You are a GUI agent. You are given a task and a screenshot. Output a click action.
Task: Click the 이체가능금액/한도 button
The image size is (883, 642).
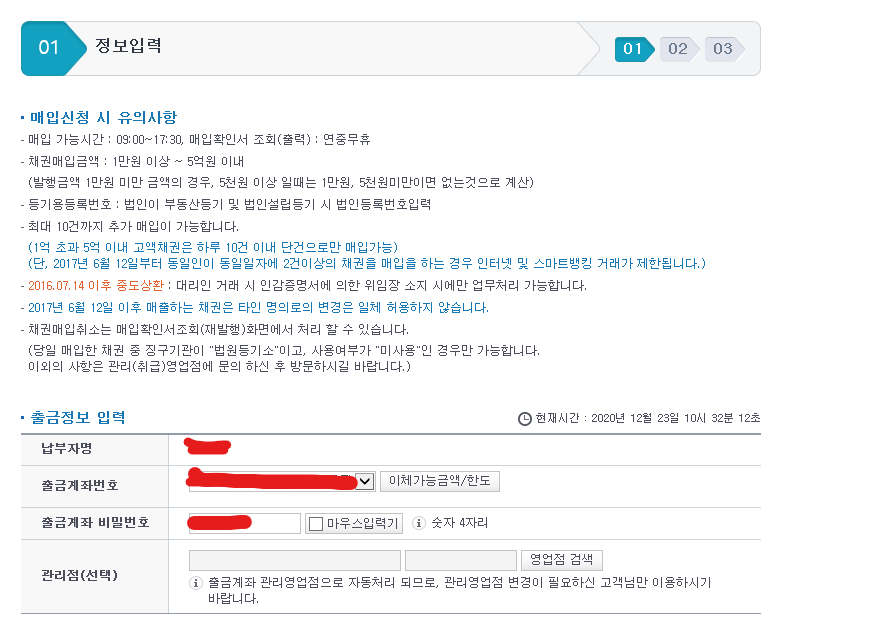(440, 481)
